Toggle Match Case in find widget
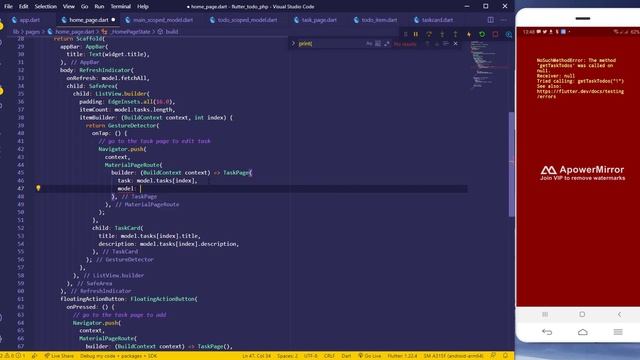Image resolution: width=640 pixels, height=360 pixels. click(369, 43)
